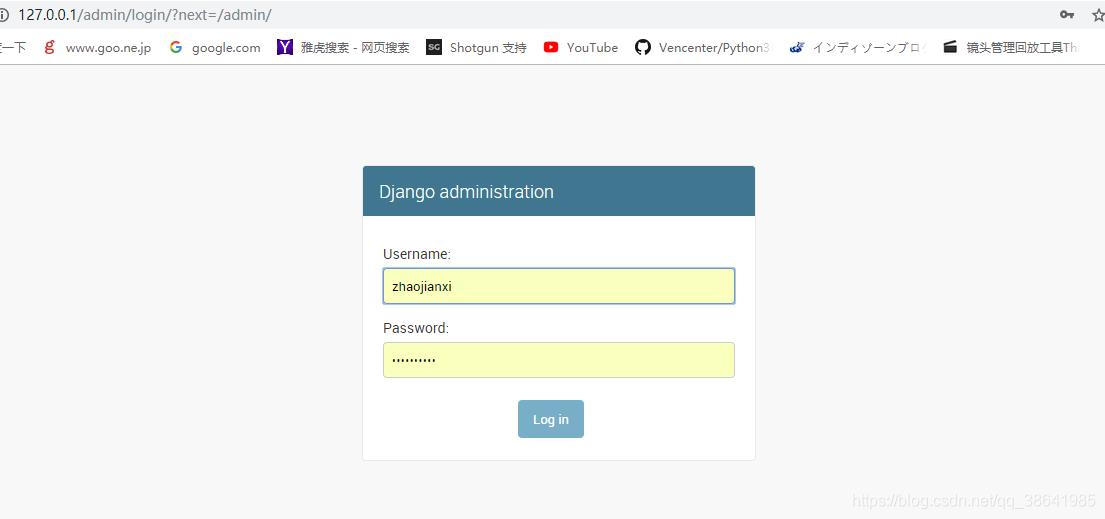Screen dimensions: 1105x519
Task: Click the red goo favicon bookmark
Action: click(x=49, y=47)
